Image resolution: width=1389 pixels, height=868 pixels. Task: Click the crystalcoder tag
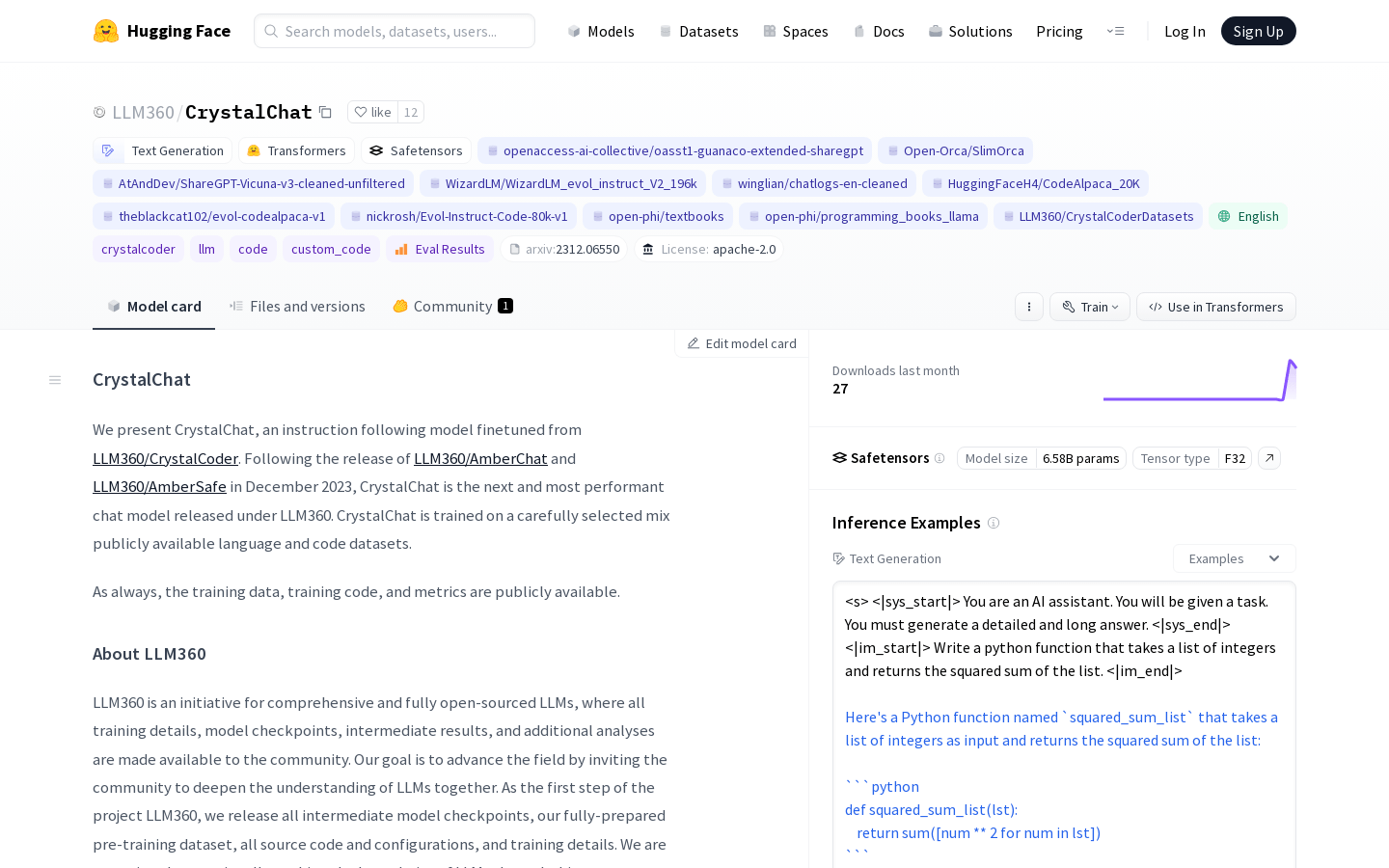pos(138,249)
